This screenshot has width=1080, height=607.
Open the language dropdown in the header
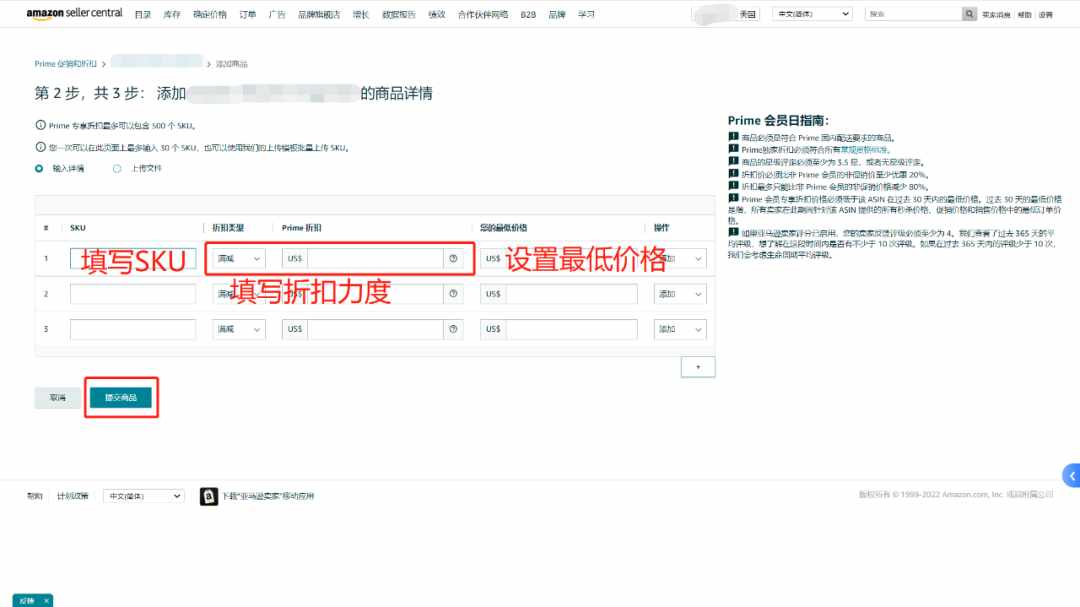(x=812, y=14)
